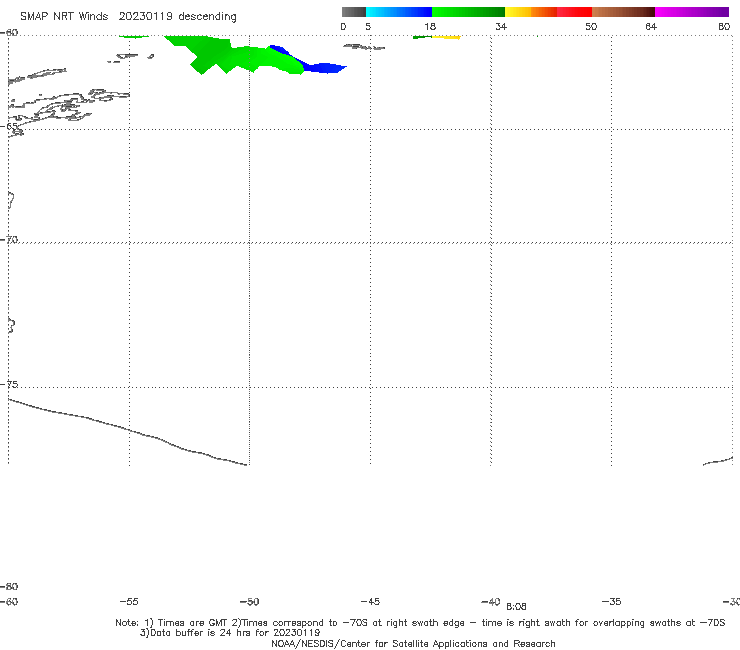The width and height of the screenshot is (740, 650).
Task: Click the brown segment of the color bar
Action: (623, 12)
